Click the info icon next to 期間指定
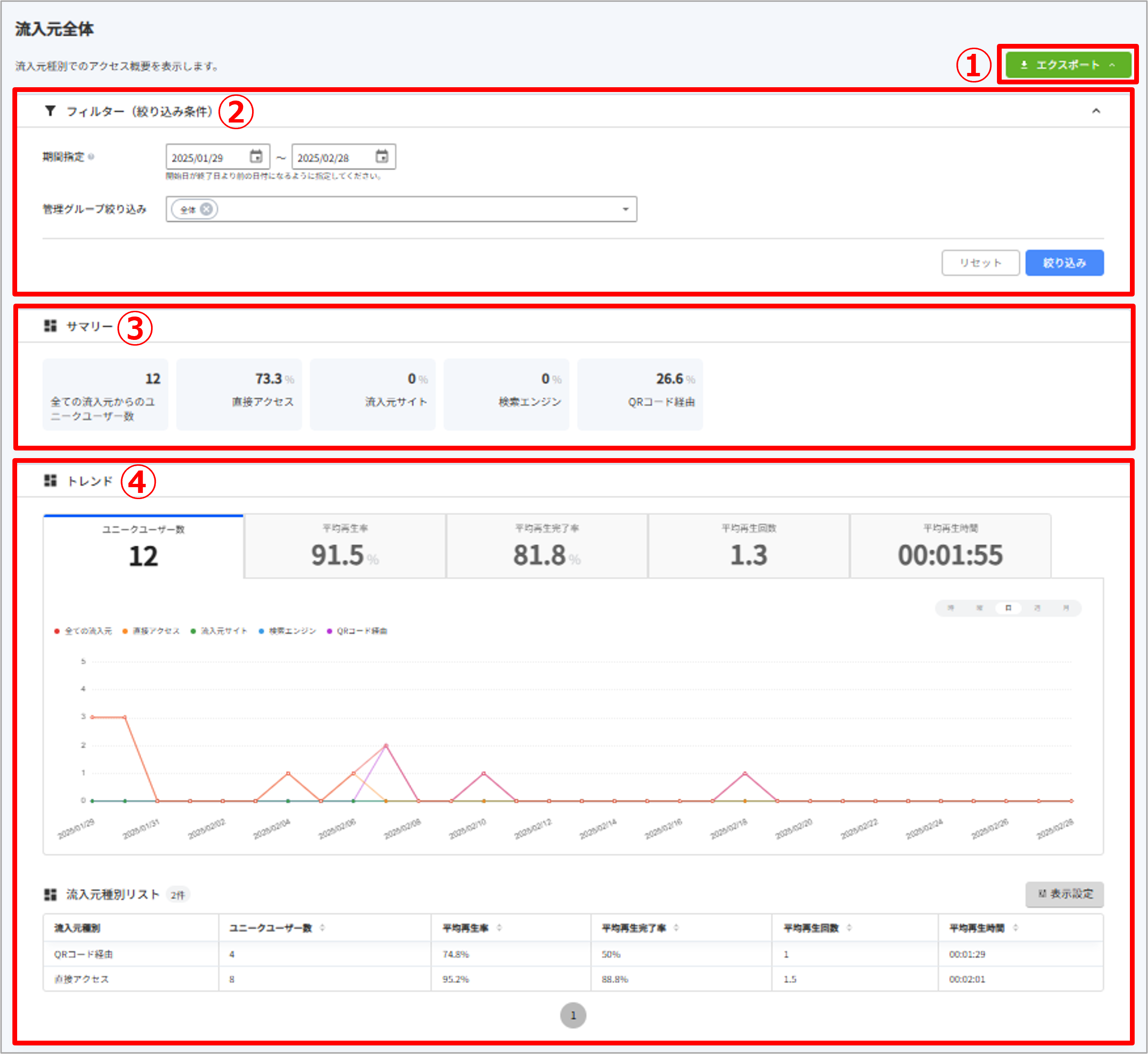 (91, 157)
